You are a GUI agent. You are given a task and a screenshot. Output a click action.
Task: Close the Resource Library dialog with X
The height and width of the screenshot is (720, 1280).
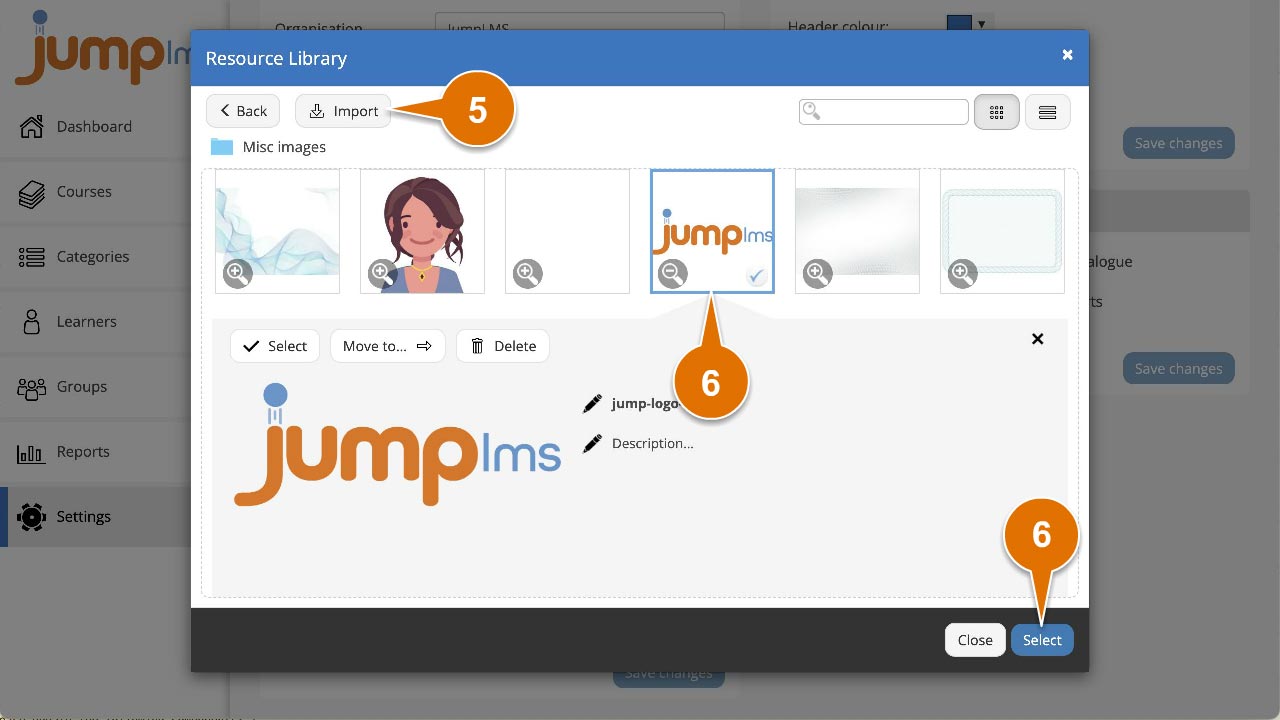click(x=1067, y=55)
